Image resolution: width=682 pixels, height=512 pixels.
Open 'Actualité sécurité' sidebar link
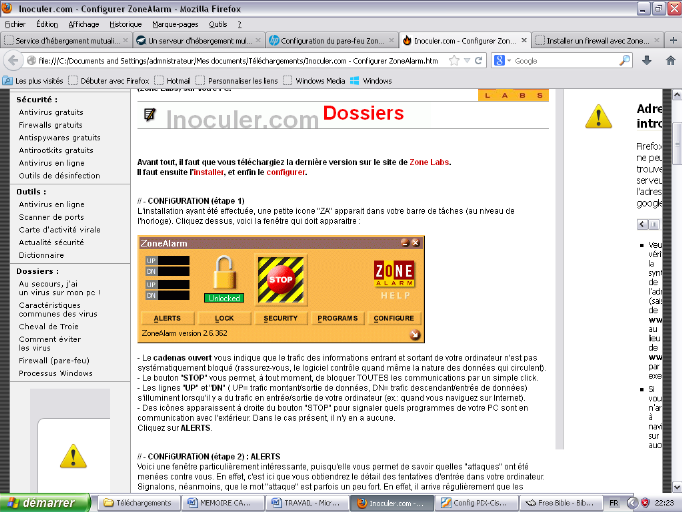(51, 242)
